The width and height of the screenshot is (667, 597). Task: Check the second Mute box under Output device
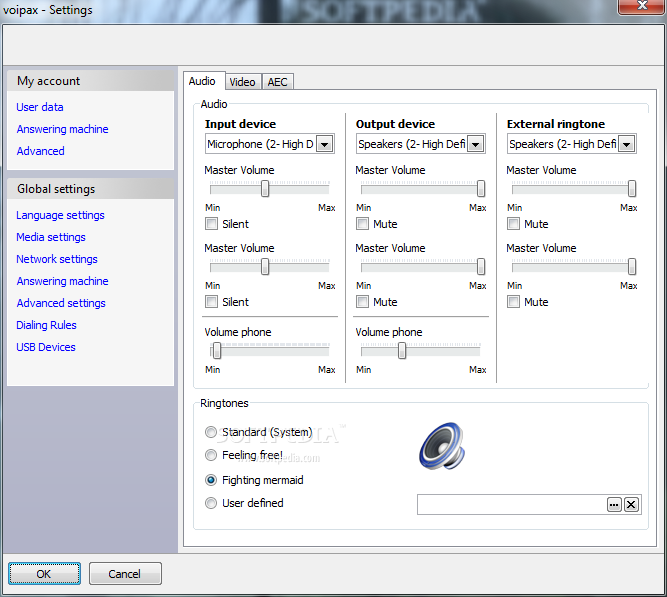pyautogui.click(x=362, y=302)
